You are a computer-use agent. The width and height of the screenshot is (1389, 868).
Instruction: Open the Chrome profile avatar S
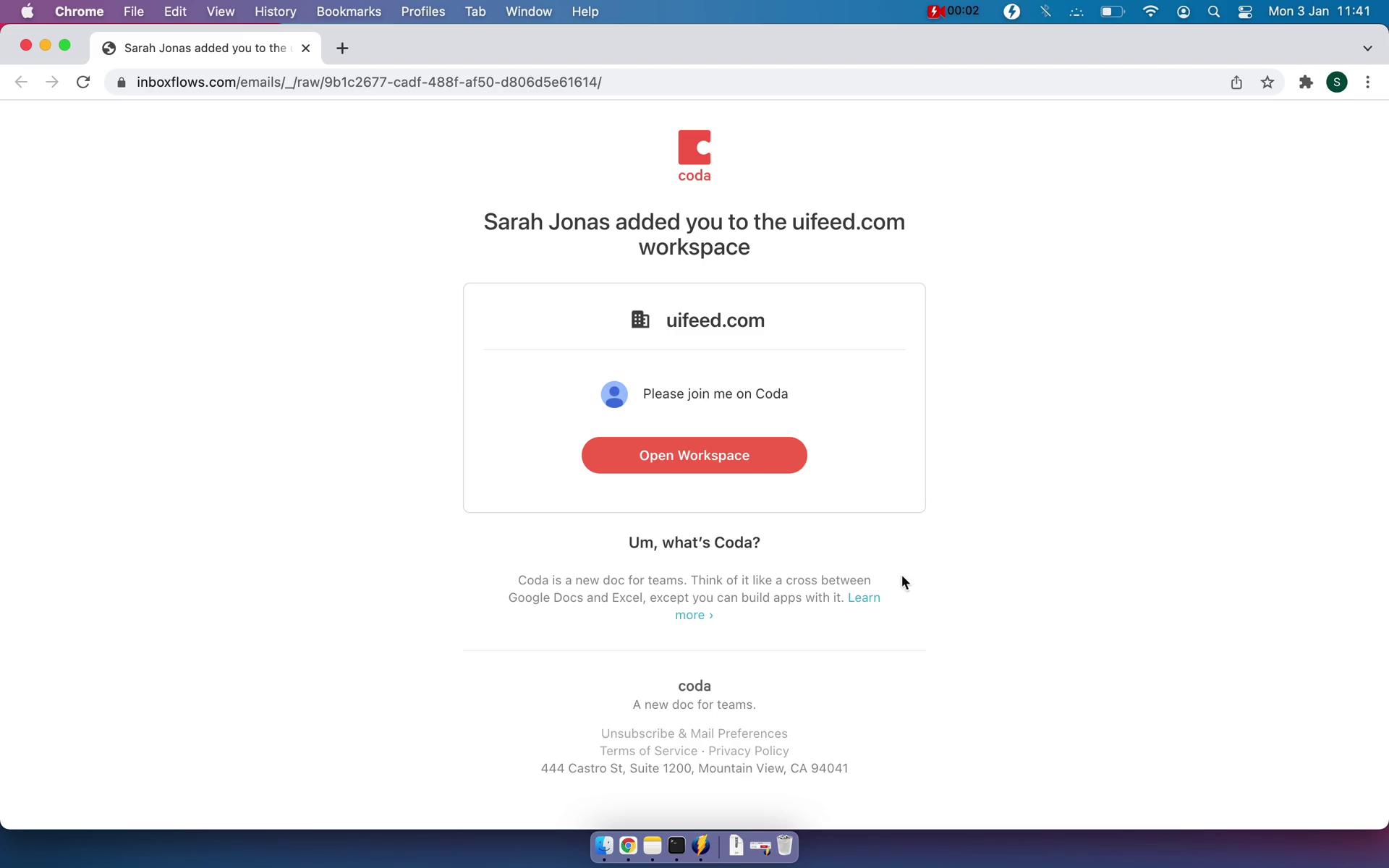point(1337,82)
